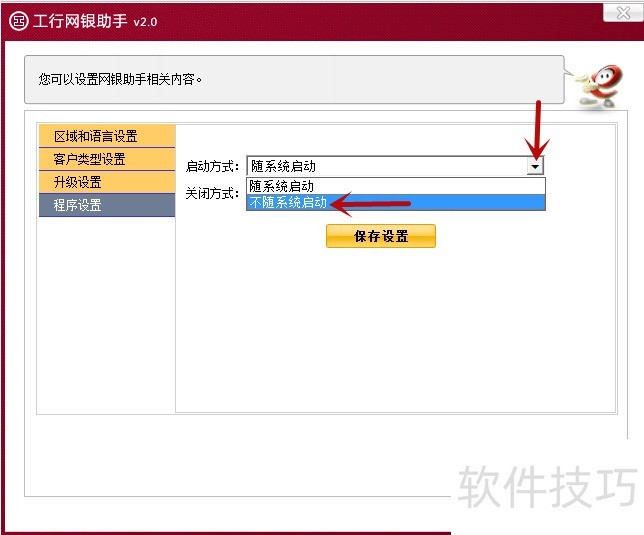Click the 您可以设置网银助手相关内容 message text
This screenshot has height=535, width=644.
coord(120,79)
